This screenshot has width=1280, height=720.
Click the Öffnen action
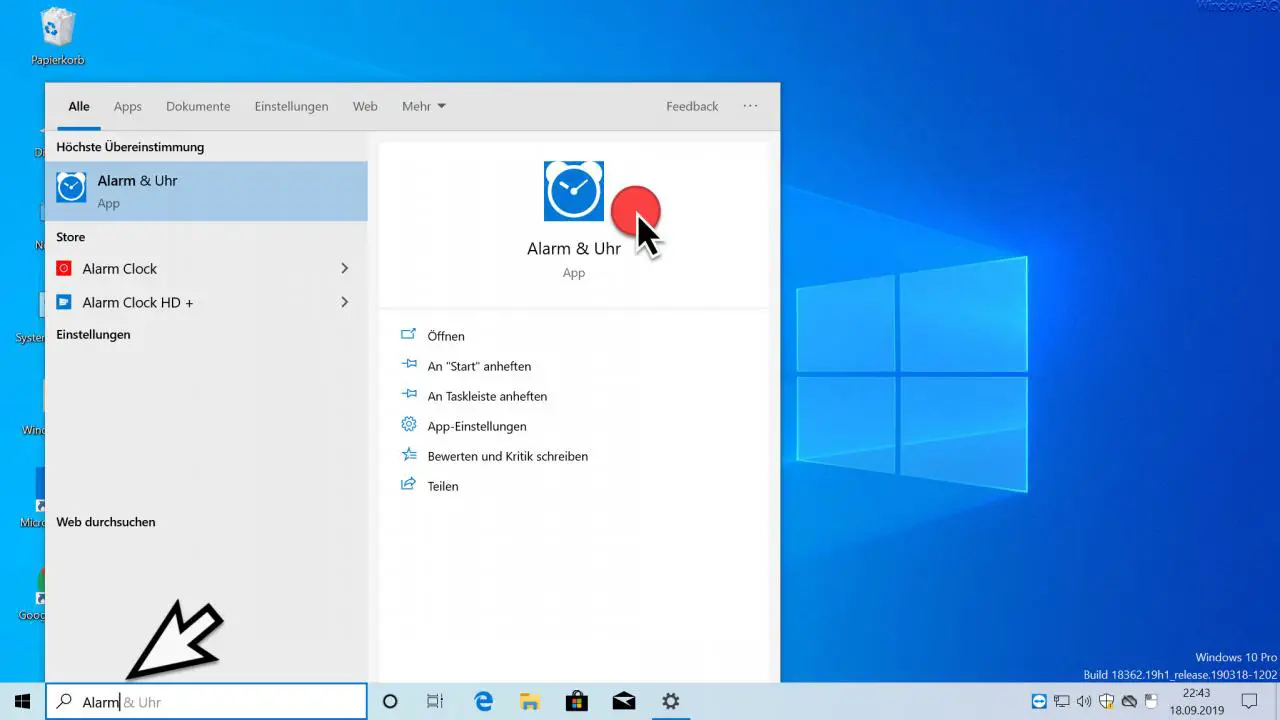446,336
